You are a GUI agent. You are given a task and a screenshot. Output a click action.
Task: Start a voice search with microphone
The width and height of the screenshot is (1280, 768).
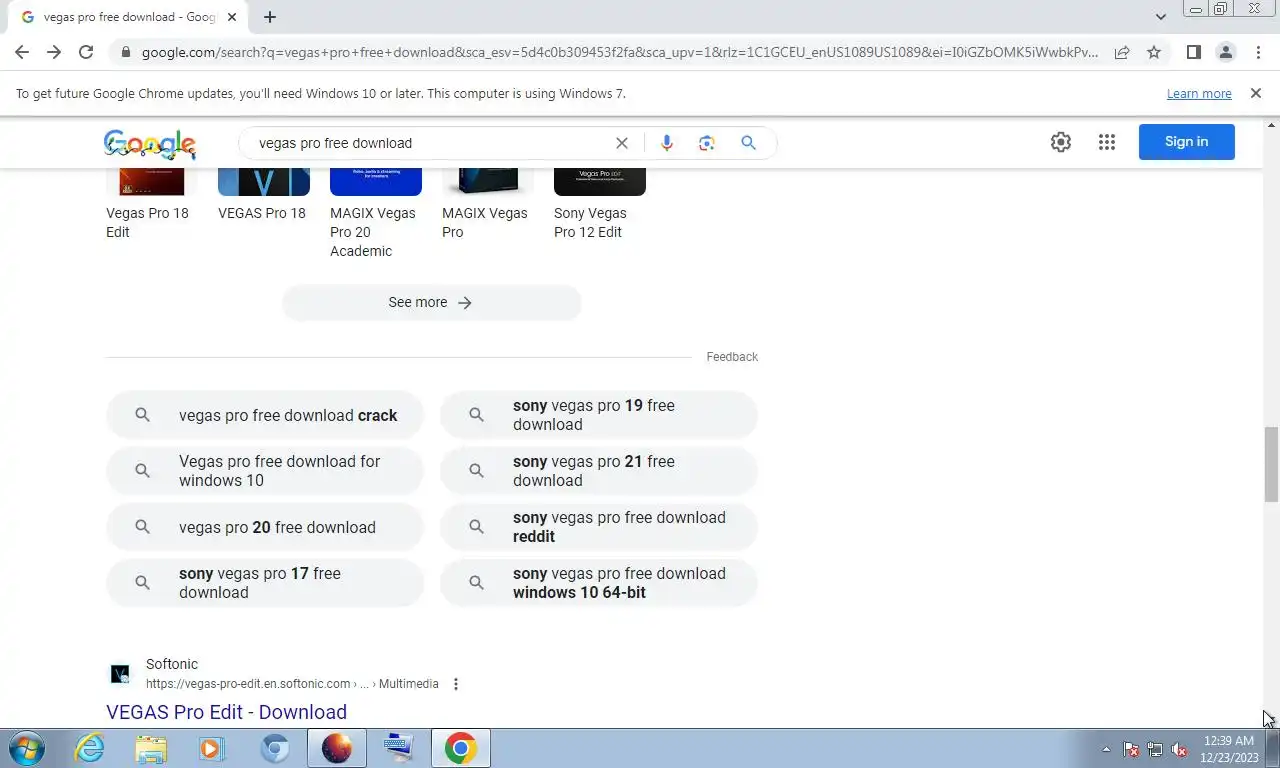pyautogui.click(x=667, y=143)
